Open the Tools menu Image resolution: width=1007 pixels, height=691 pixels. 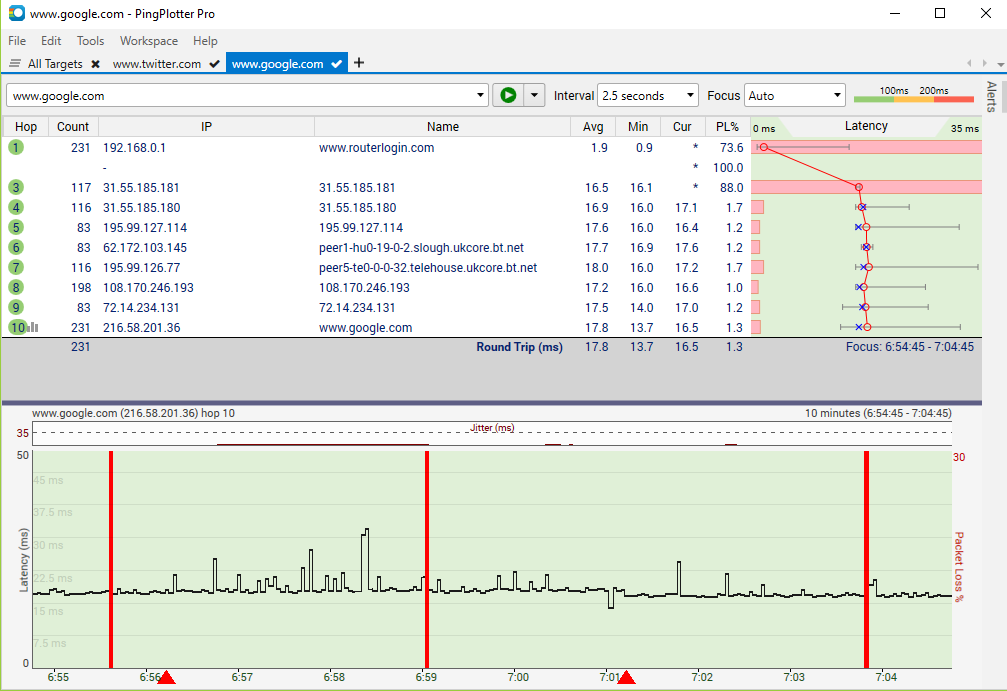90,41
